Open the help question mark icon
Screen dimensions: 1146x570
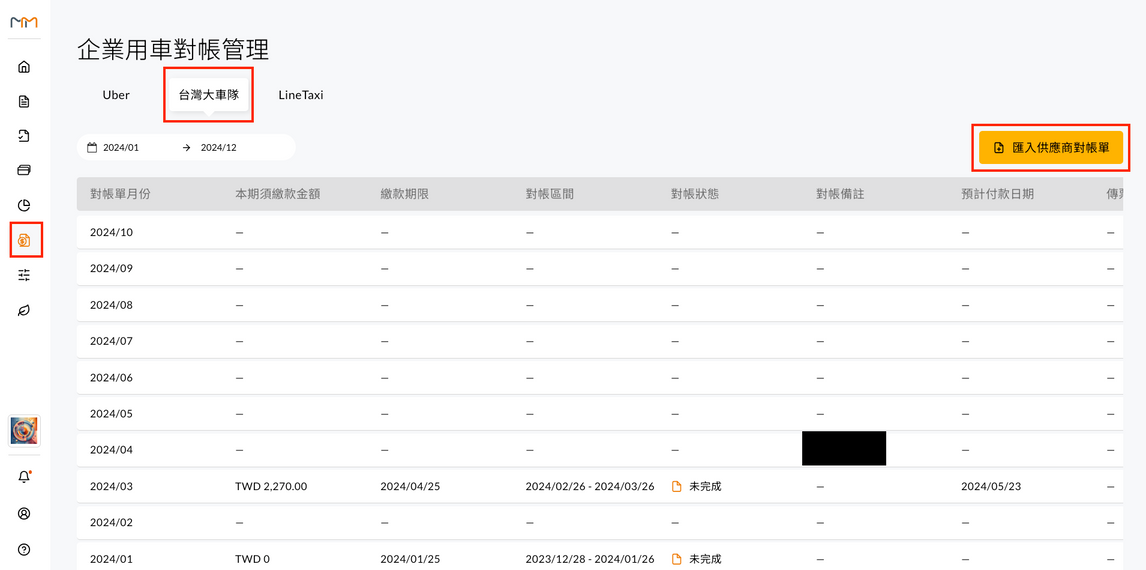(24, 549)
